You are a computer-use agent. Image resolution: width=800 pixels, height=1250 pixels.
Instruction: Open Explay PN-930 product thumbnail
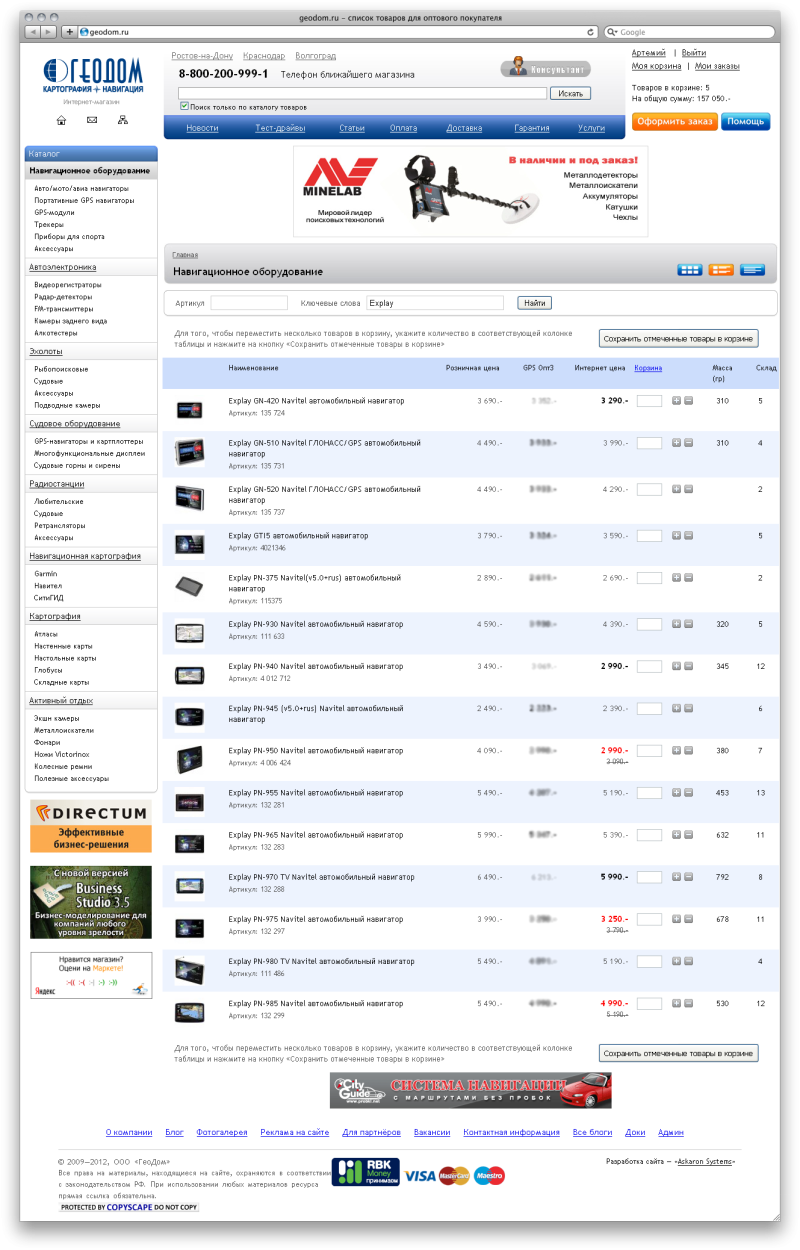[189, 633]
